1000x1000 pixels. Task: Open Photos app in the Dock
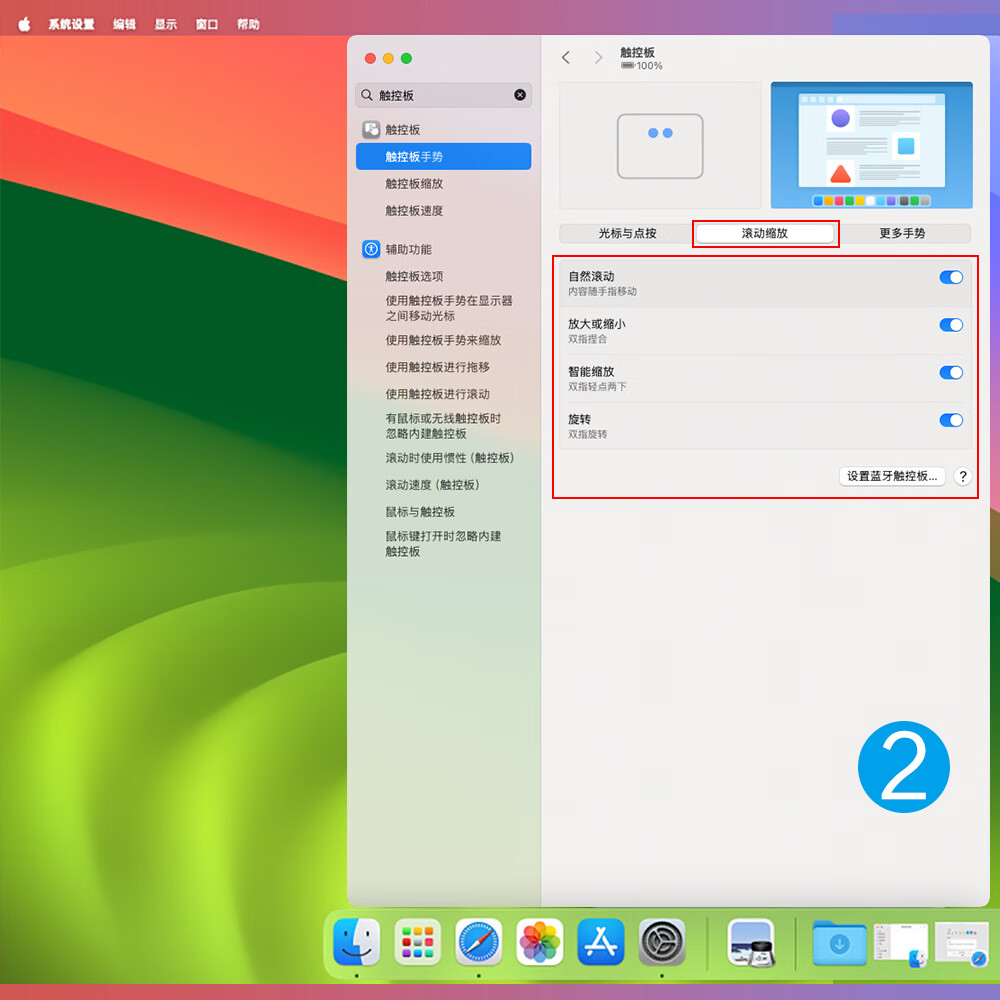[540, 941]
